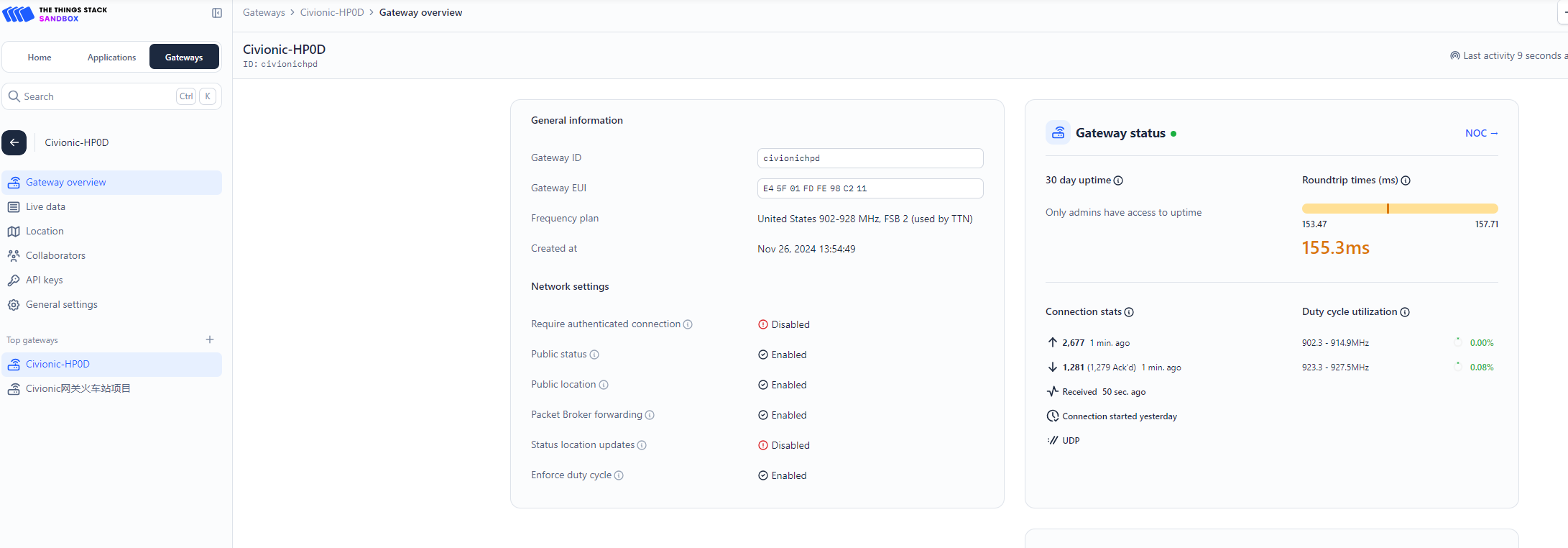Image resolution: width=1568 pixels, height=548 pixels.
Task: Click the 155.3ms roundtrip value
Action: coord(1336,248)
